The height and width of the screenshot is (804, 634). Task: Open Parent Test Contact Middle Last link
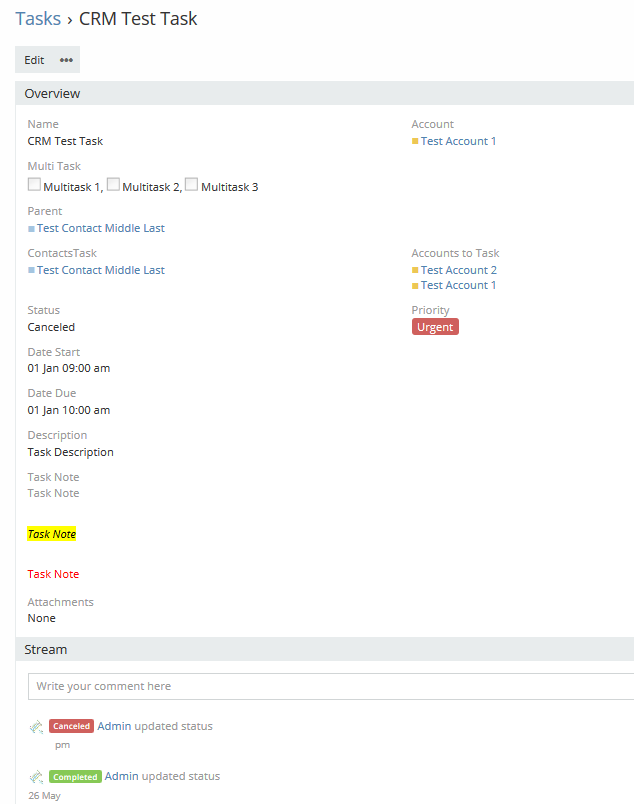(100, 229)
